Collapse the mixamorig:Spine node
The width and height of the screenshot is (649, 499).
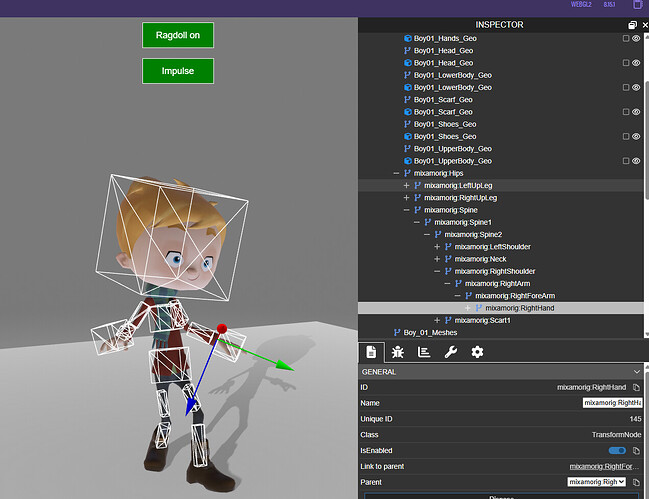pyautogui.click(x=406, y=210)
